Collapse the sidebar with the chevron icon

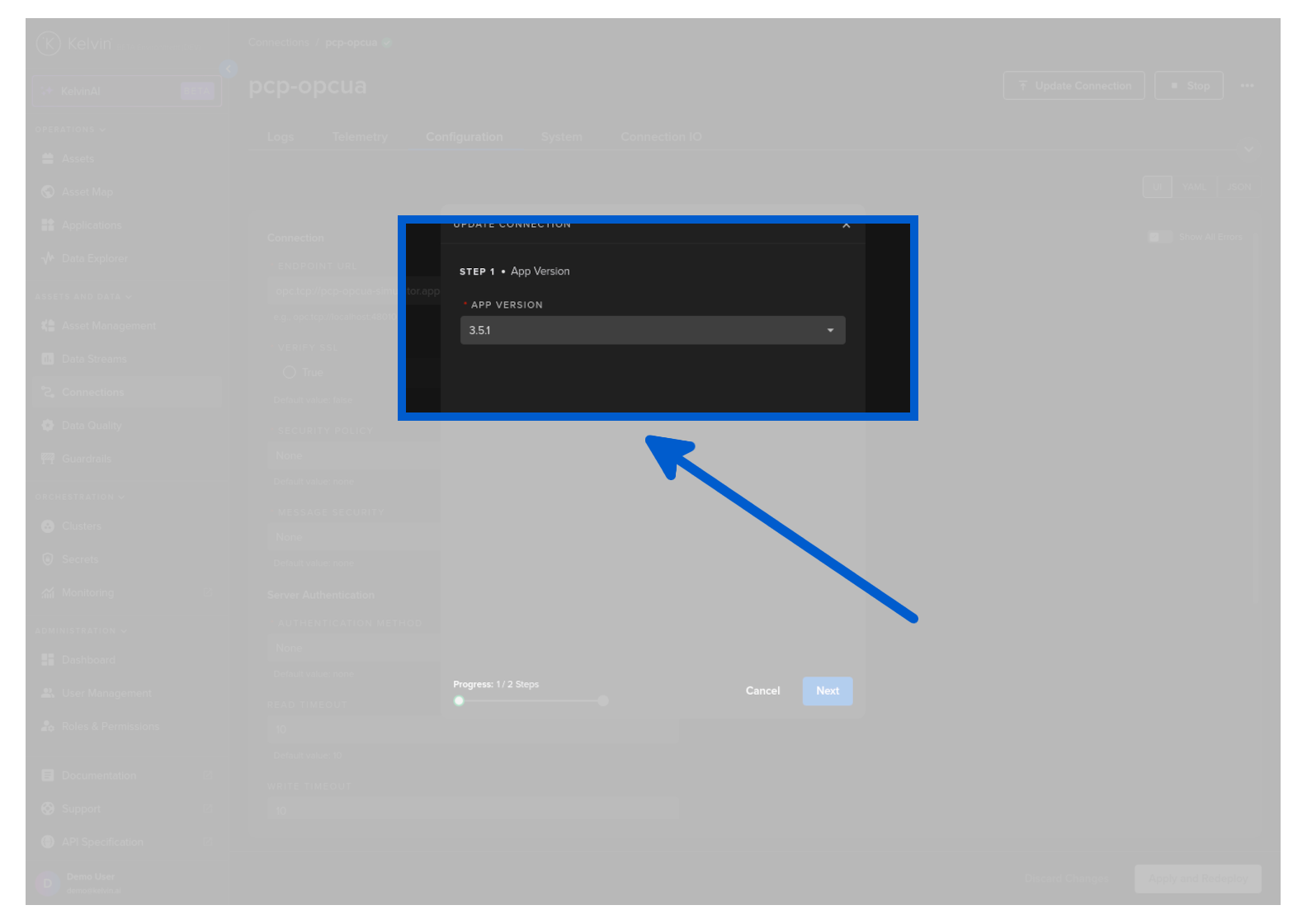click(229, 69)
